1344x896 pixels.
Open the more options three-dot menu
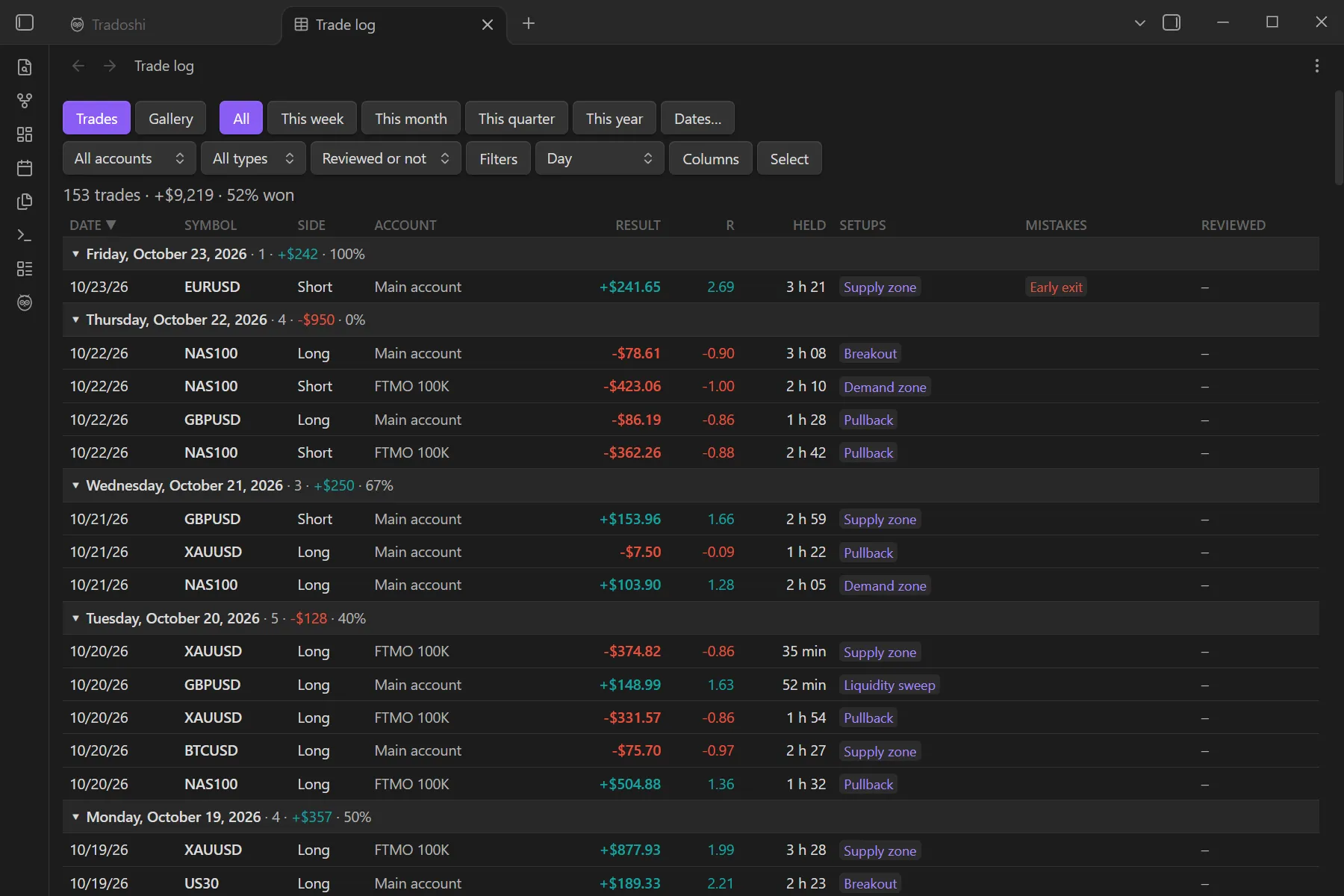pos(1316,66)
